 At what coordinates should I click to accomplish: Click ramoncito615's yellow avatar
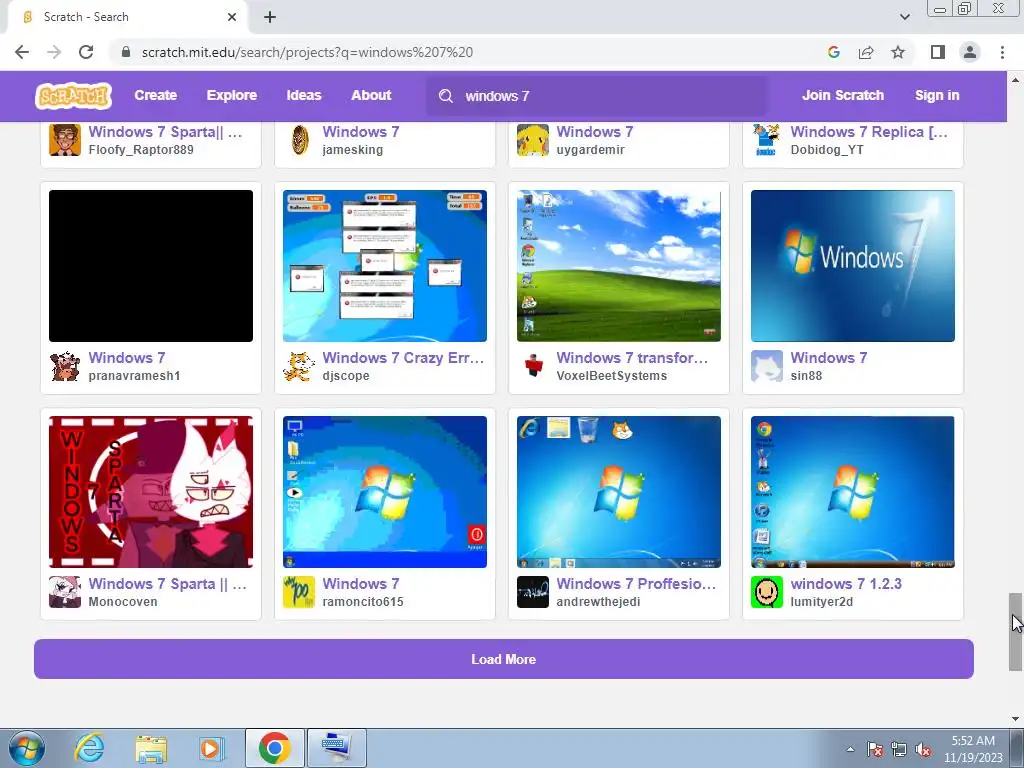299,592
